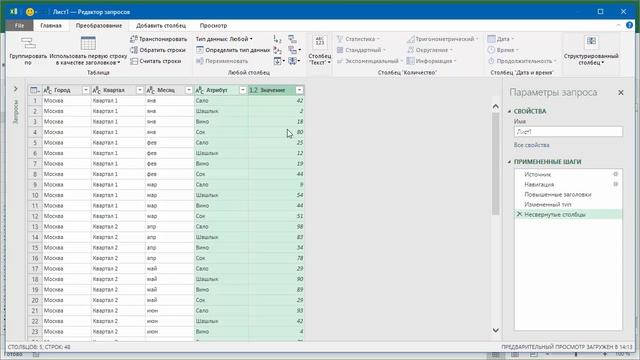The width and height of the screenshot is (640, 360).
Task: Expand the Запросы pane with the chevron
Action: 16,89
